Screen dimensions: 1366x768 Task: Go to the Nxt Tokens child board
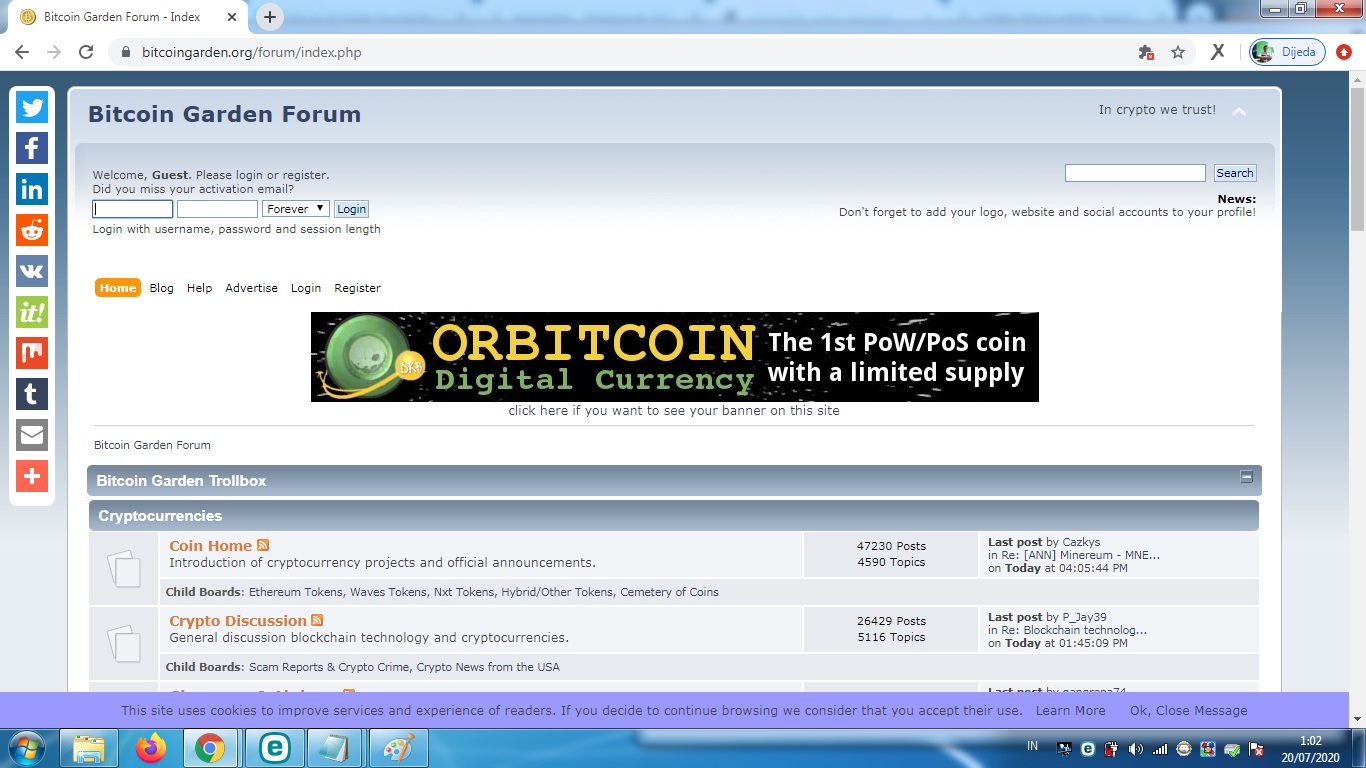464,592
